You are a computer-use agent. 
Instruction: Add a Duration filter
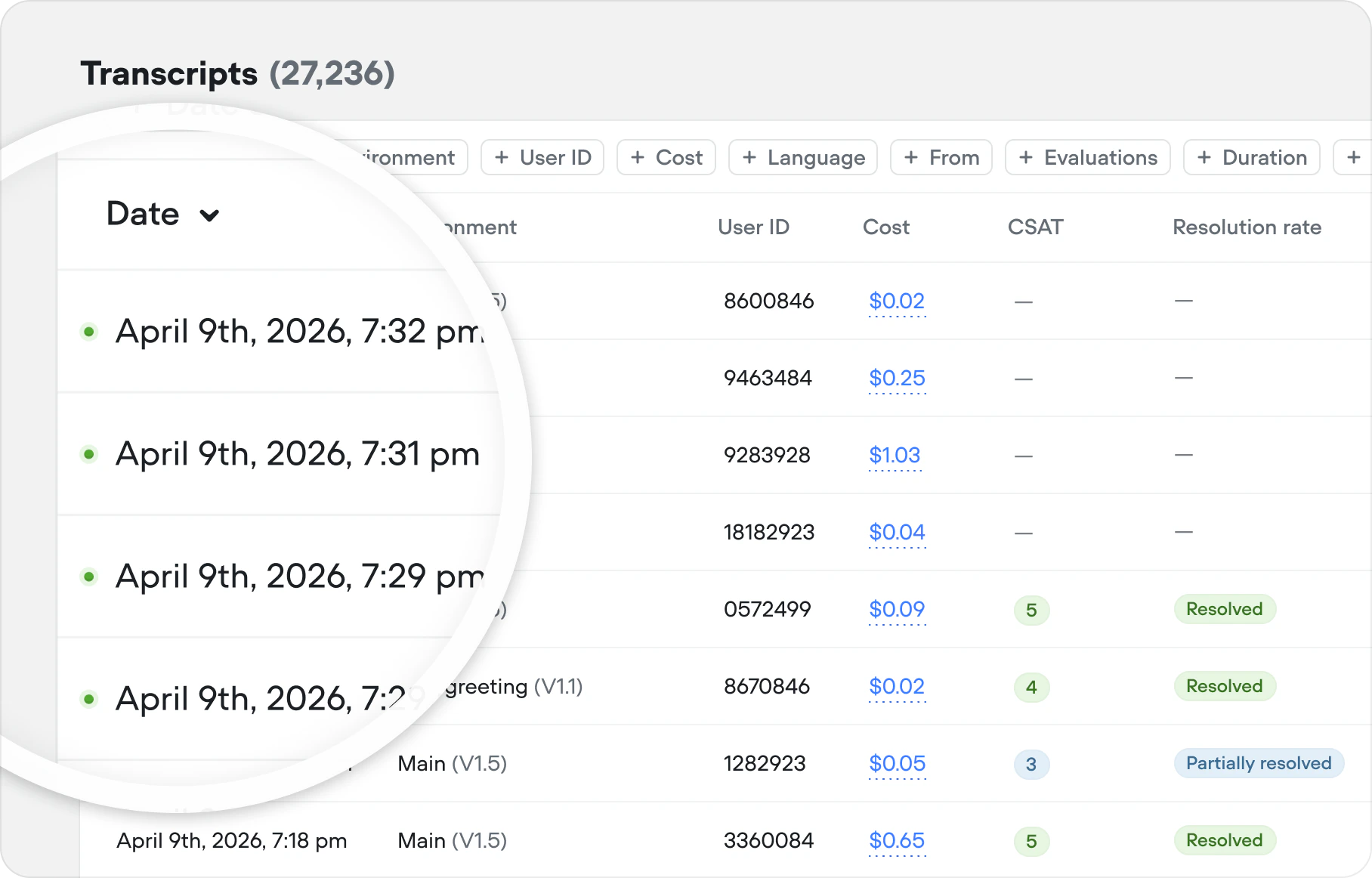click(x=1251, y=157)
